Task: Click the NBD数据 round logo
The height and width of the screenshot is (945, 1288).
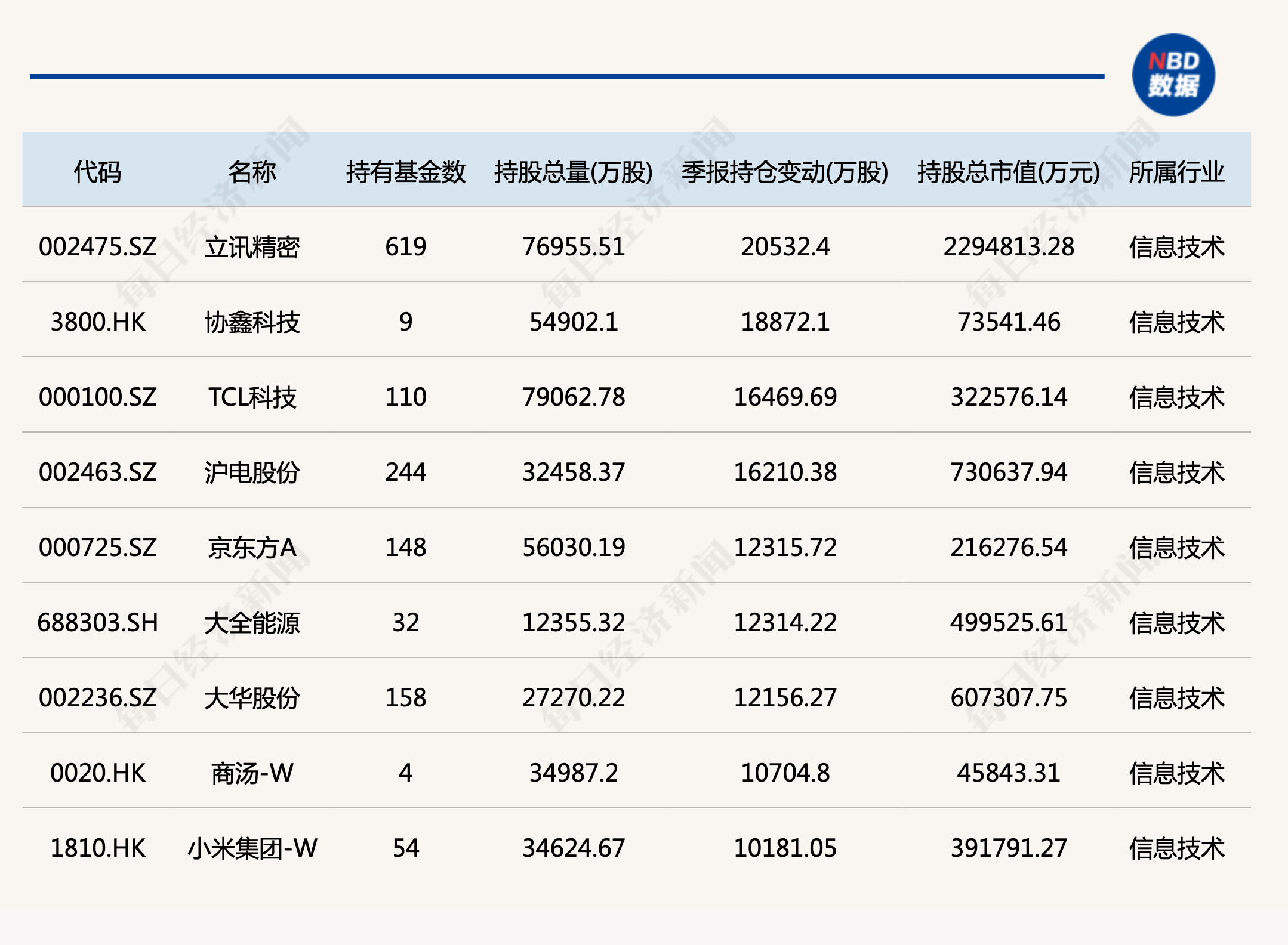Action: [1173, 75]
